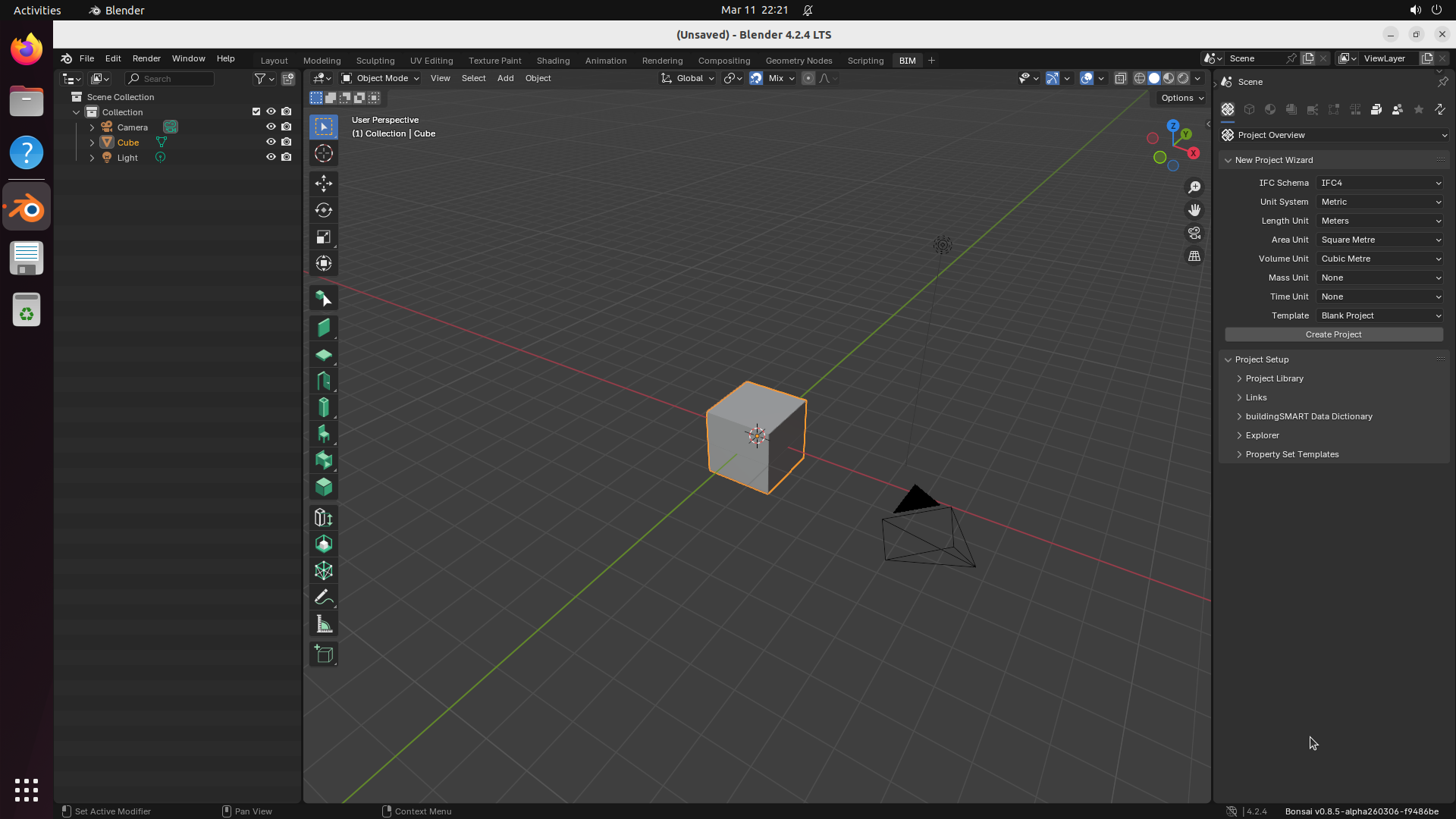Select the Move tool in the viewport toolbar
Viewport: 1456px width, 819px height.
pos(324,184)
